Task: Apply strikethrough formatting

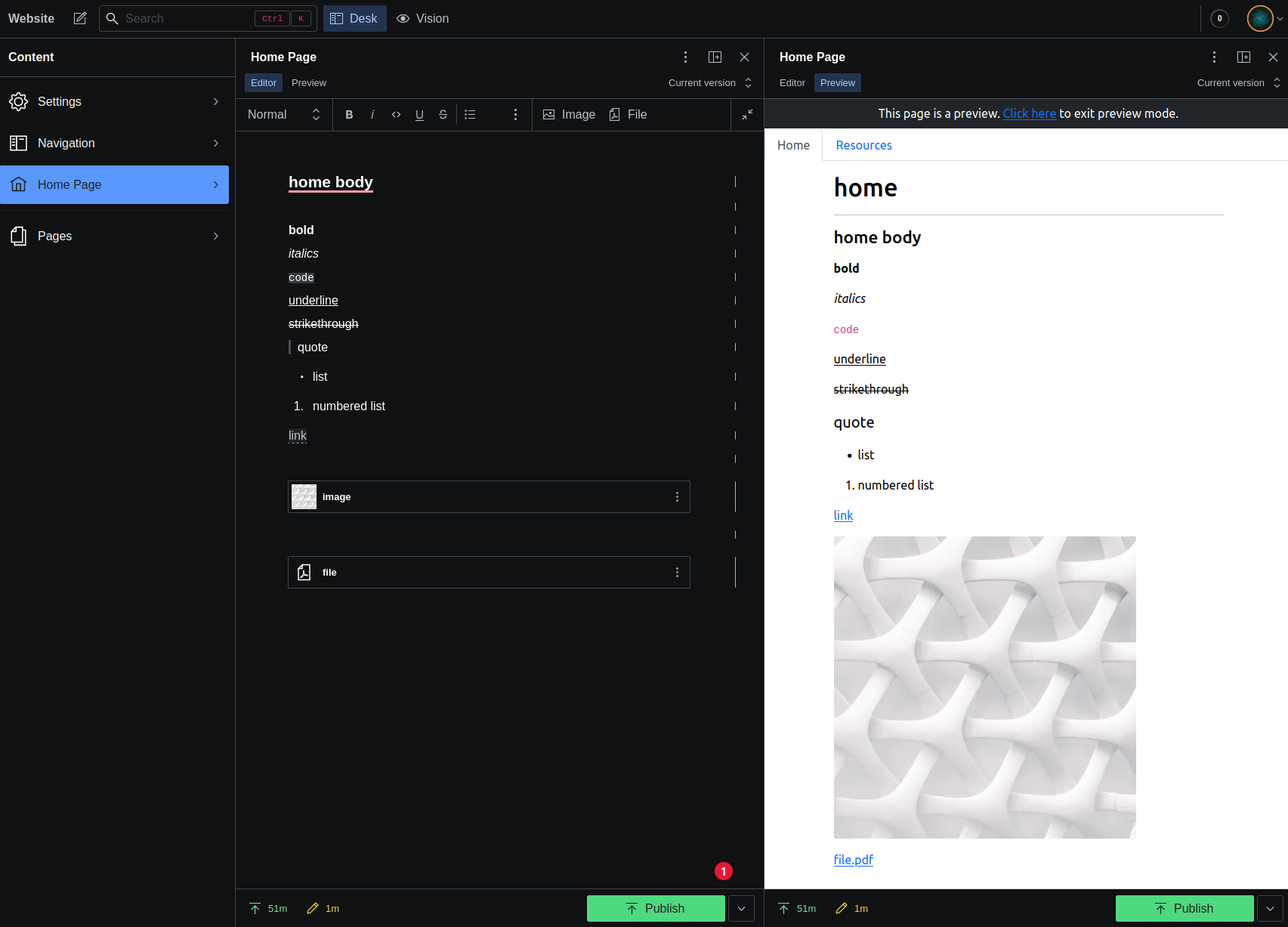Action: 443,114
